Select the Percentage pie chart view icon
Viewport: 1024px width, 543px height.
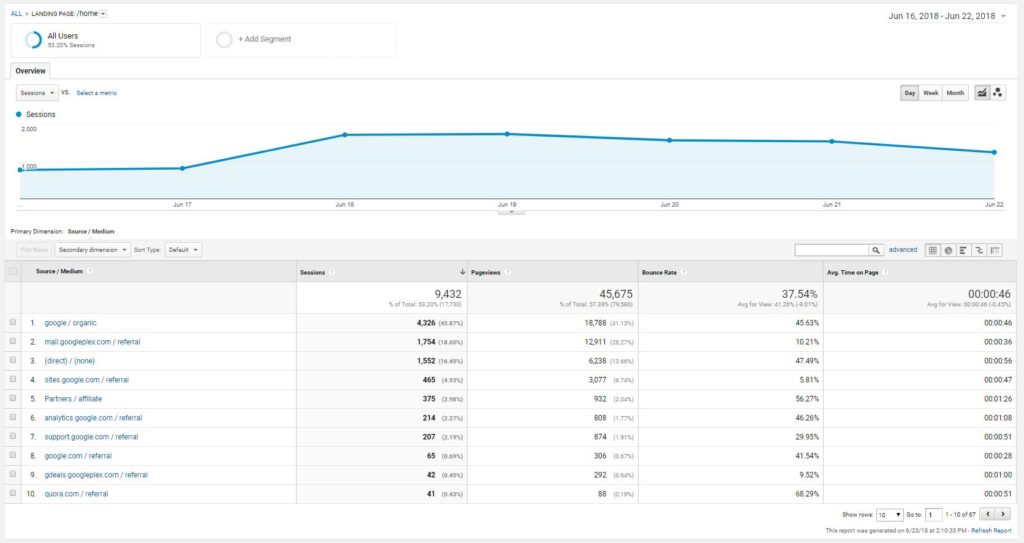tap(948, 250)
